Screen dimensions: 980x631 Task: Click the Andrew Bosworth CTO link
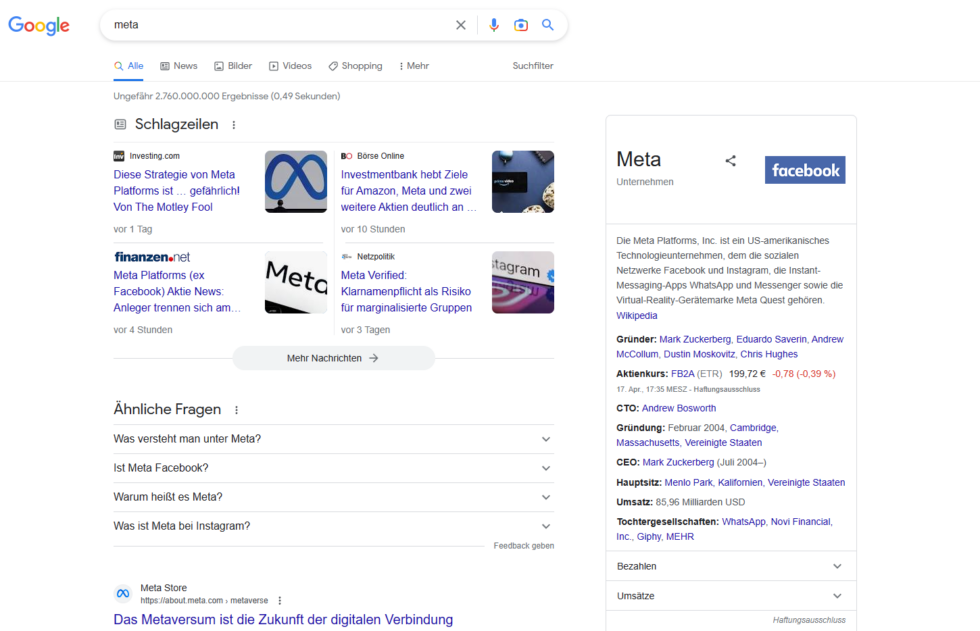pos(679,408)
